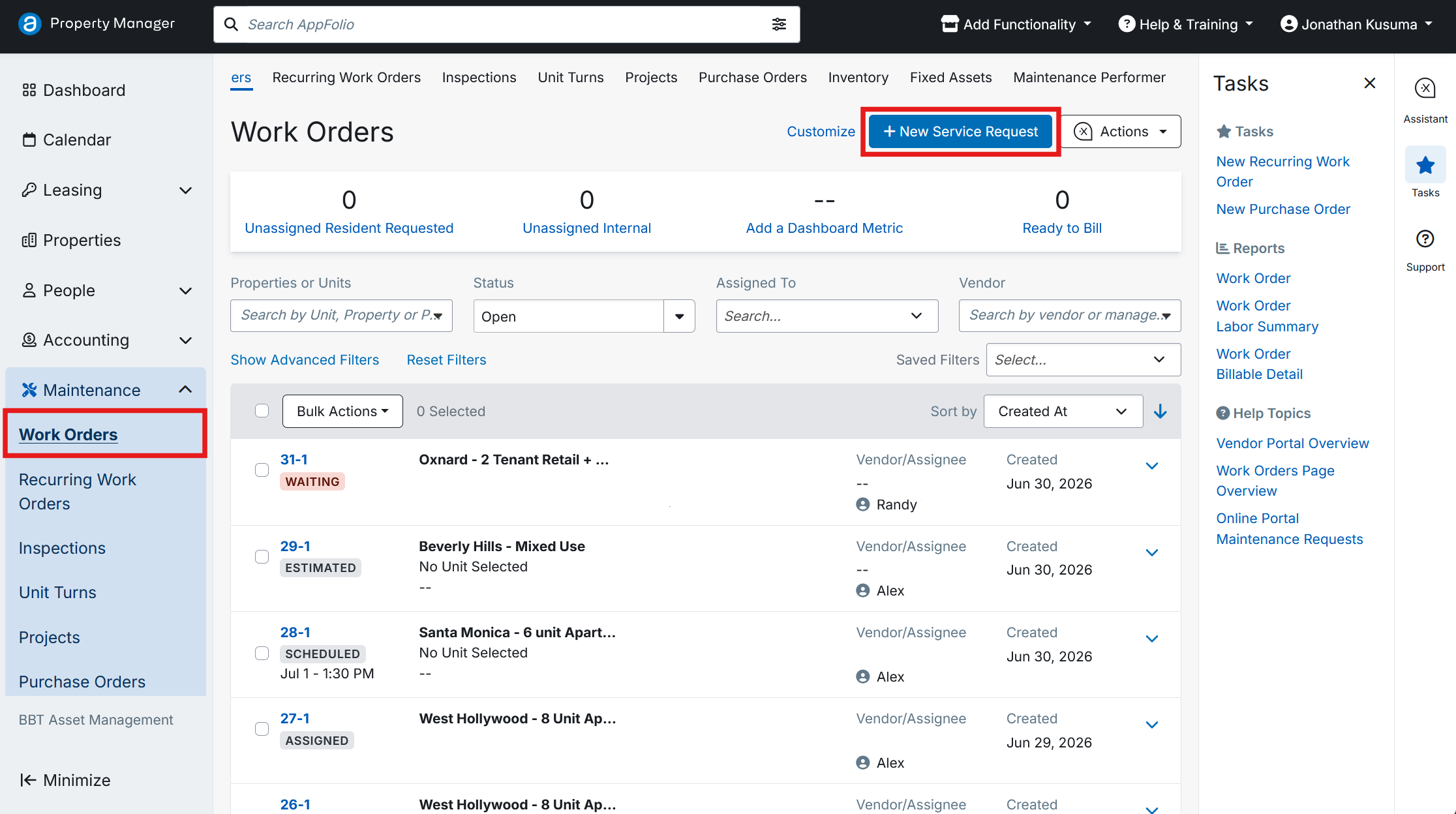Switch to the Inspections tab
1456x814 pixels.
pyautogui.click(x=479, y=78)
